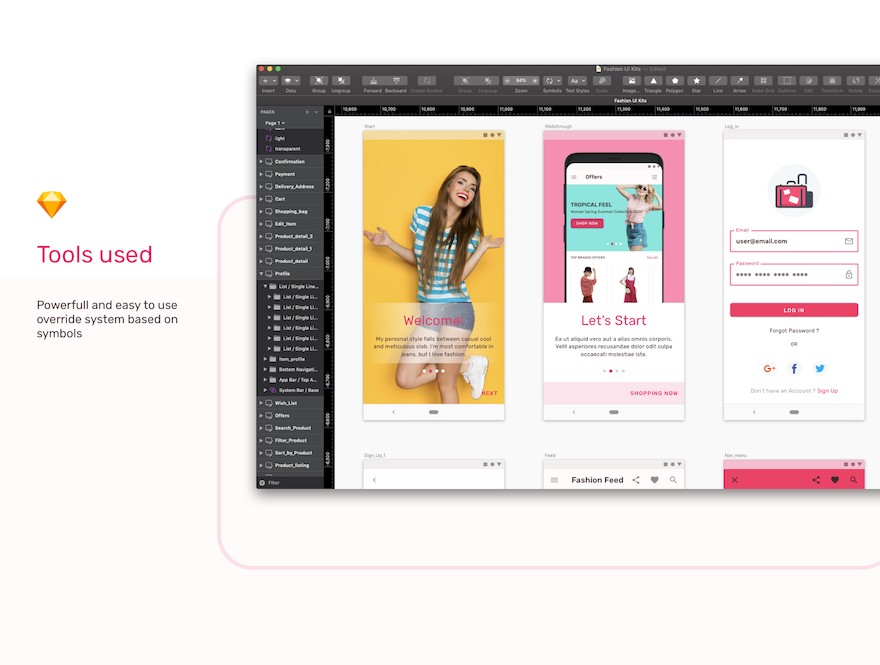880x665 pixels.
Task: Select the Product_detail_2 artboard layer
Action: (x=291, y=236)
